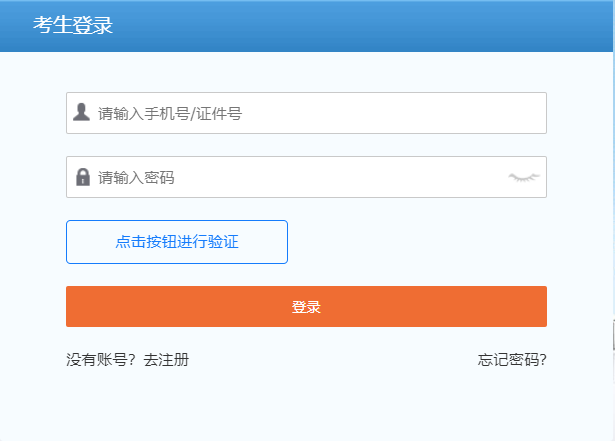Toggle password visibility with the eyelash icon

click(x=524, y=177)
